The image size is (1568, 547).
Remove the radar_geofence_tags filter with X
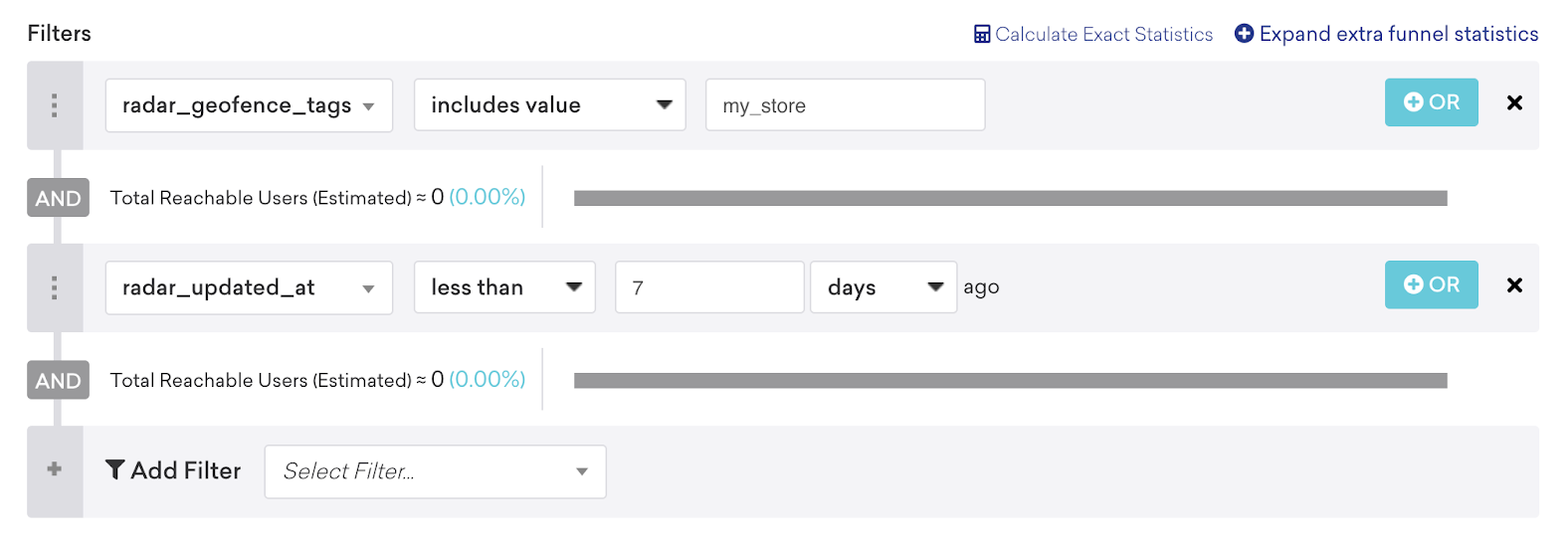1514,102
